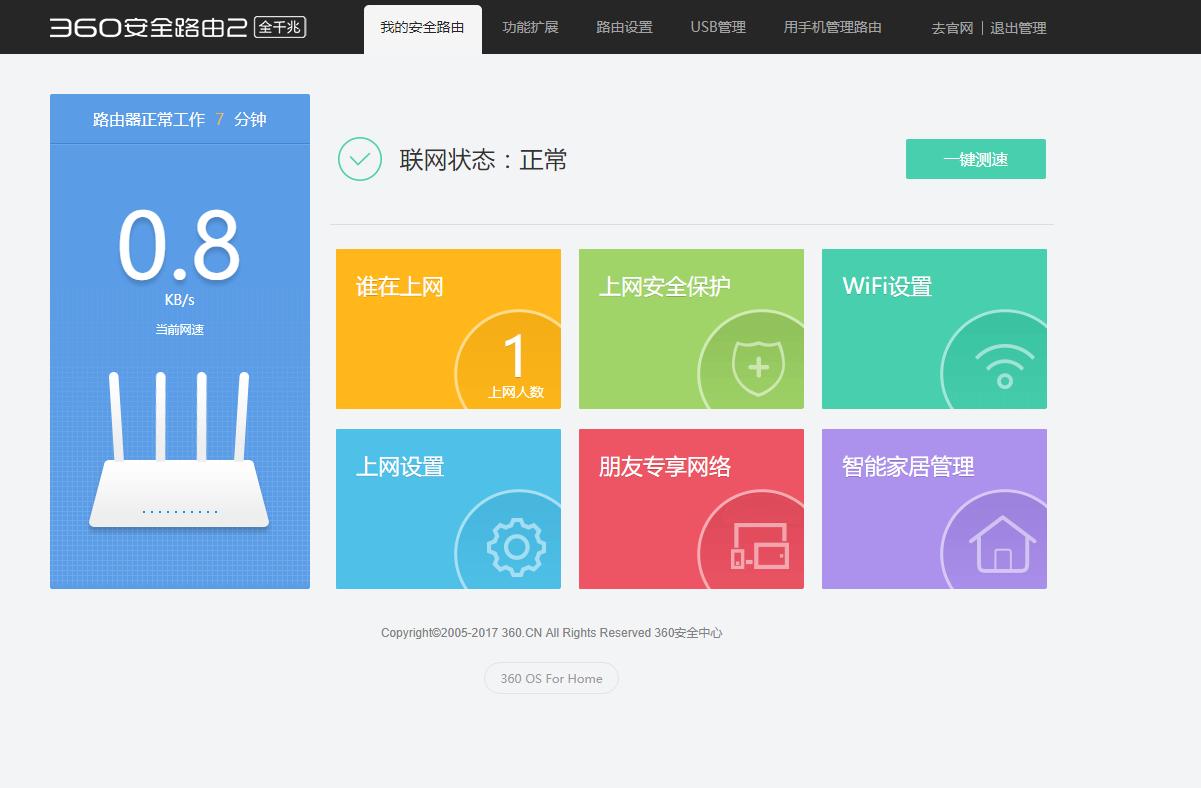1201x788 pixels.
Task: Open the WiFi设置 tile with signal icon
Action: click(933, 328)
